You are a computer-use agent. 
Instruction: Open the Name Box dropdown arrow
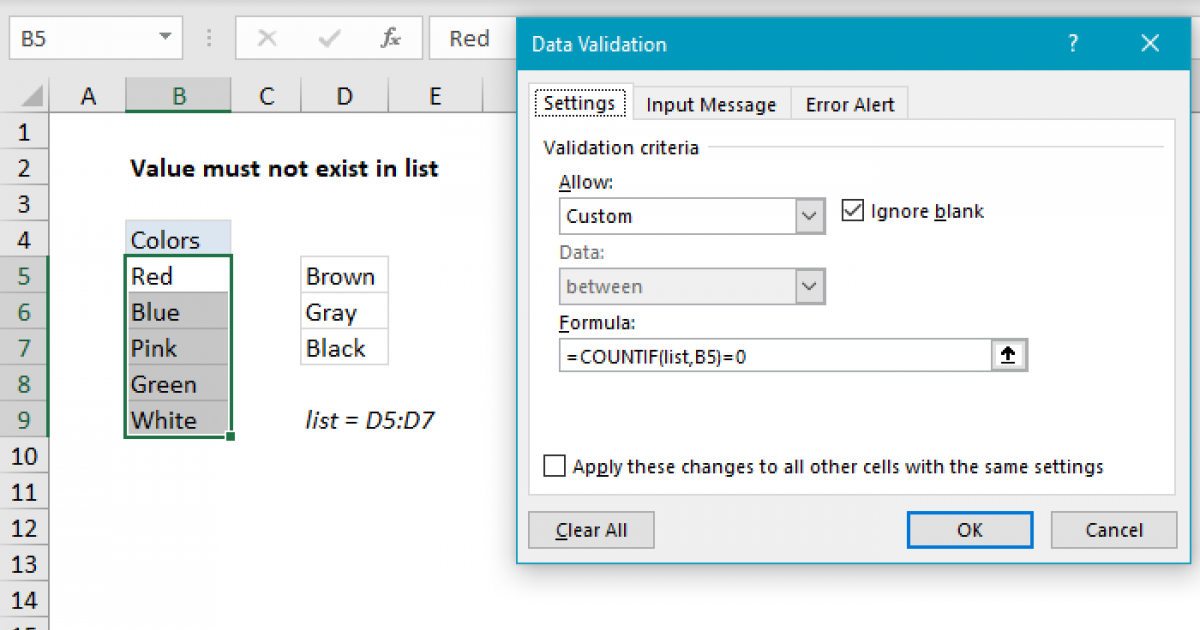pos(163,38)
